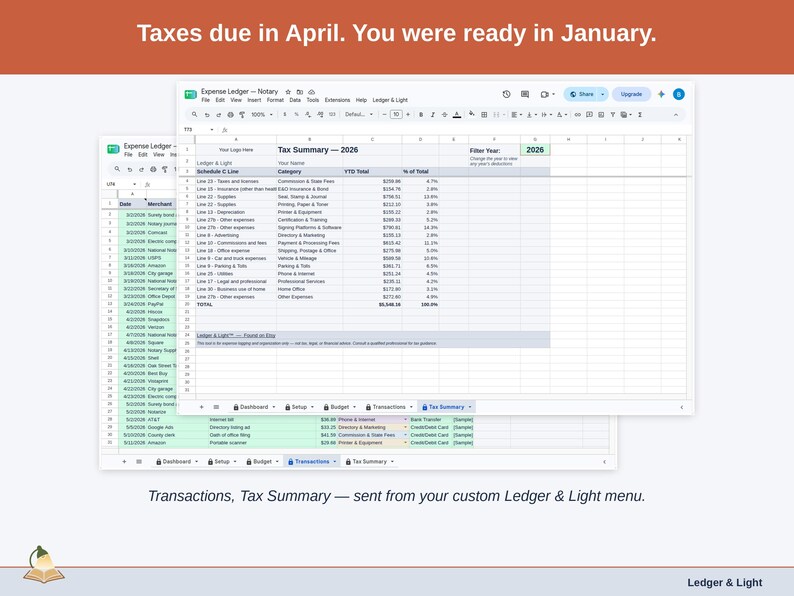Viewport: 794px width, 596px height.
Task: Insert link from the toolbar
Action: coord(577,115)
